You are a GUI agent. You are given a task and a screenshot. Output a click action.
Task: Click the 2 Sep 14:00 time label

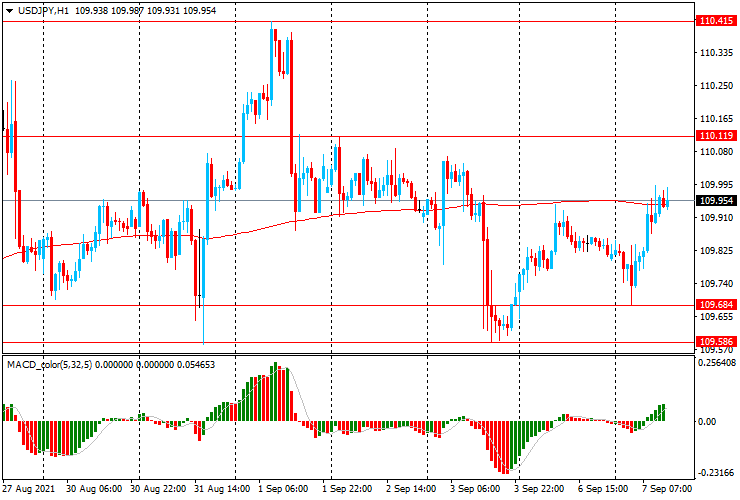[x=411, y=489]
